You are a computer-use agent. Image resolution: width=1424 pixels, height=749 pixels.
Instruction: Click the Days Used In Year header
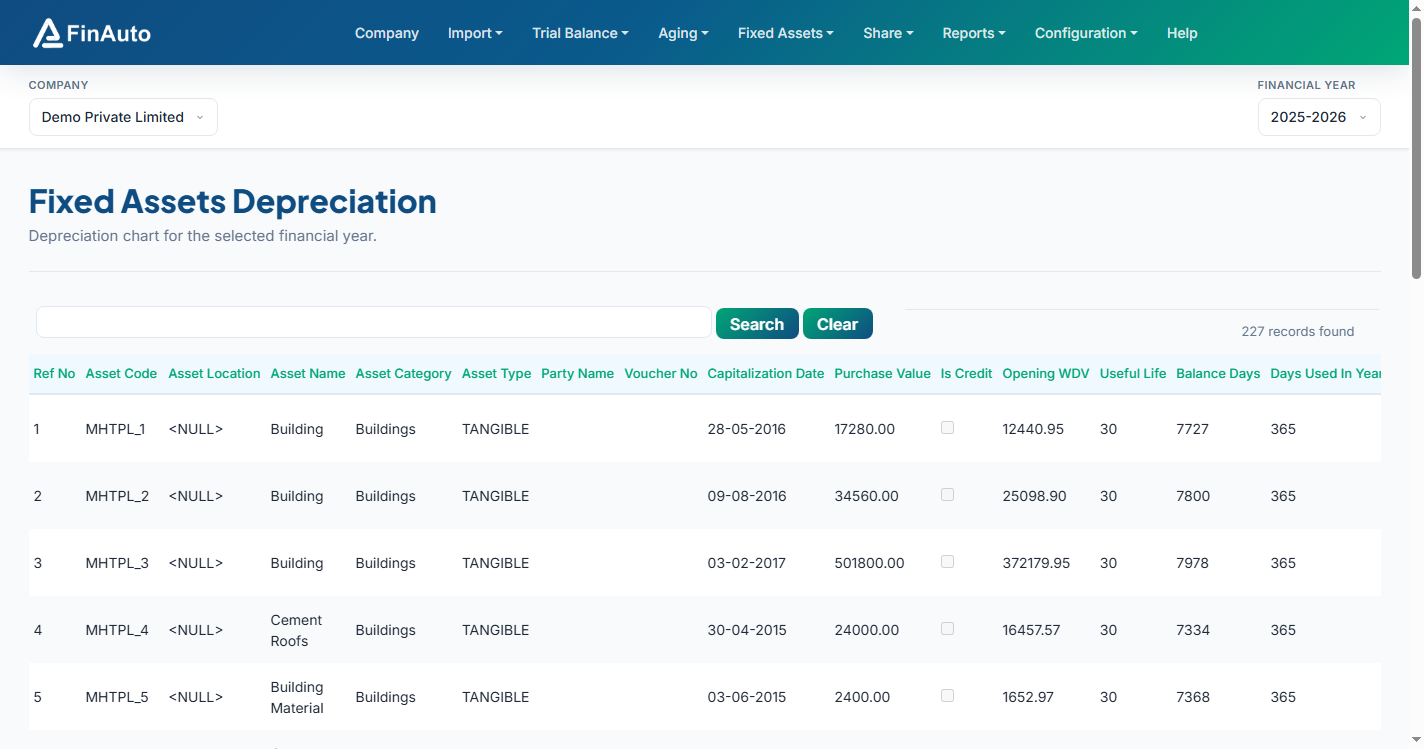(x=1325, y=373)
